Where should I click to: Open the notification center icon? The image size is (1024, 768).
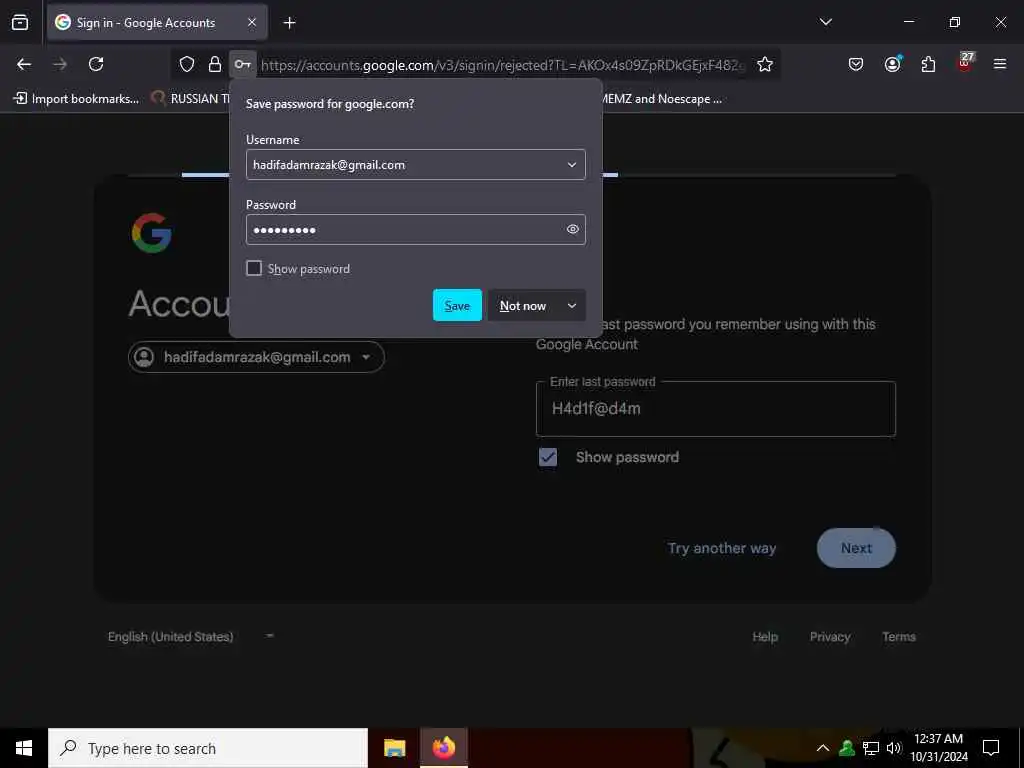[991, 748]
